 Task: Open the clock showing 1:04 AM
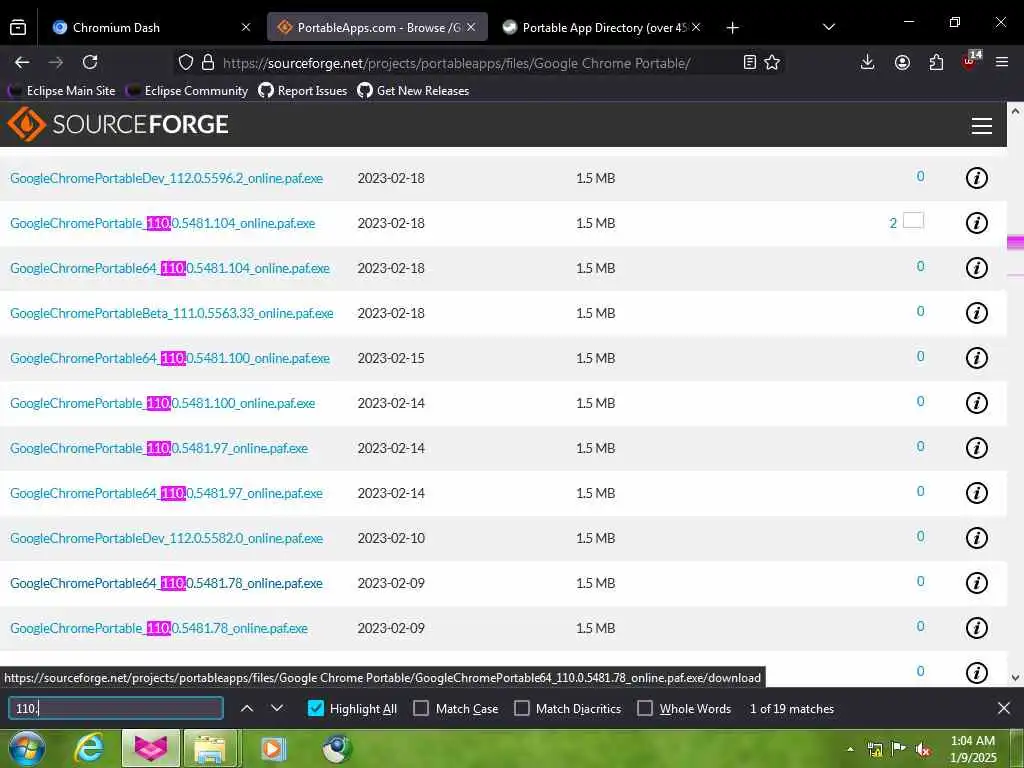[973, 749]
